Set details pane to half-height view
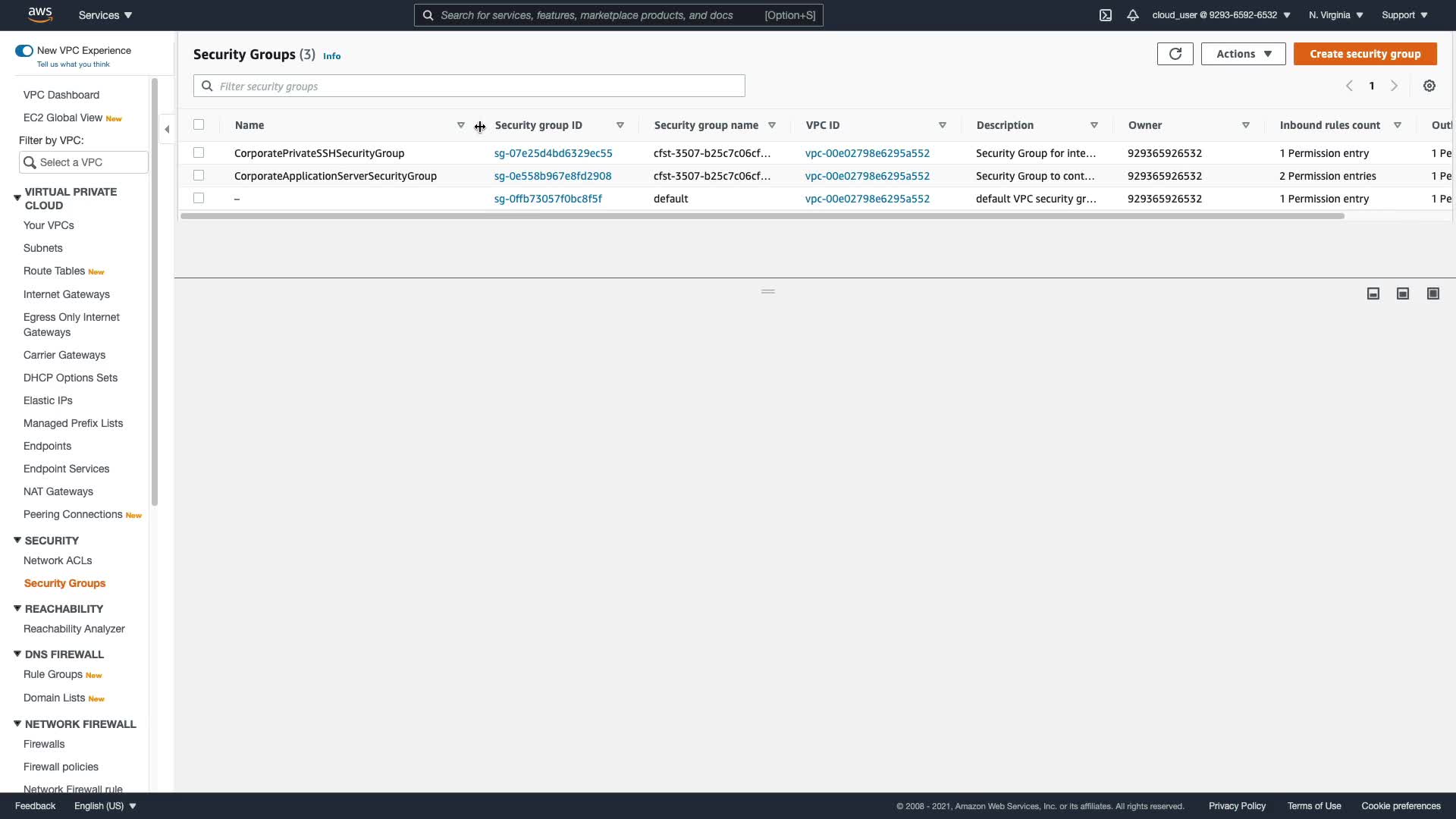 pos(1403,293)
